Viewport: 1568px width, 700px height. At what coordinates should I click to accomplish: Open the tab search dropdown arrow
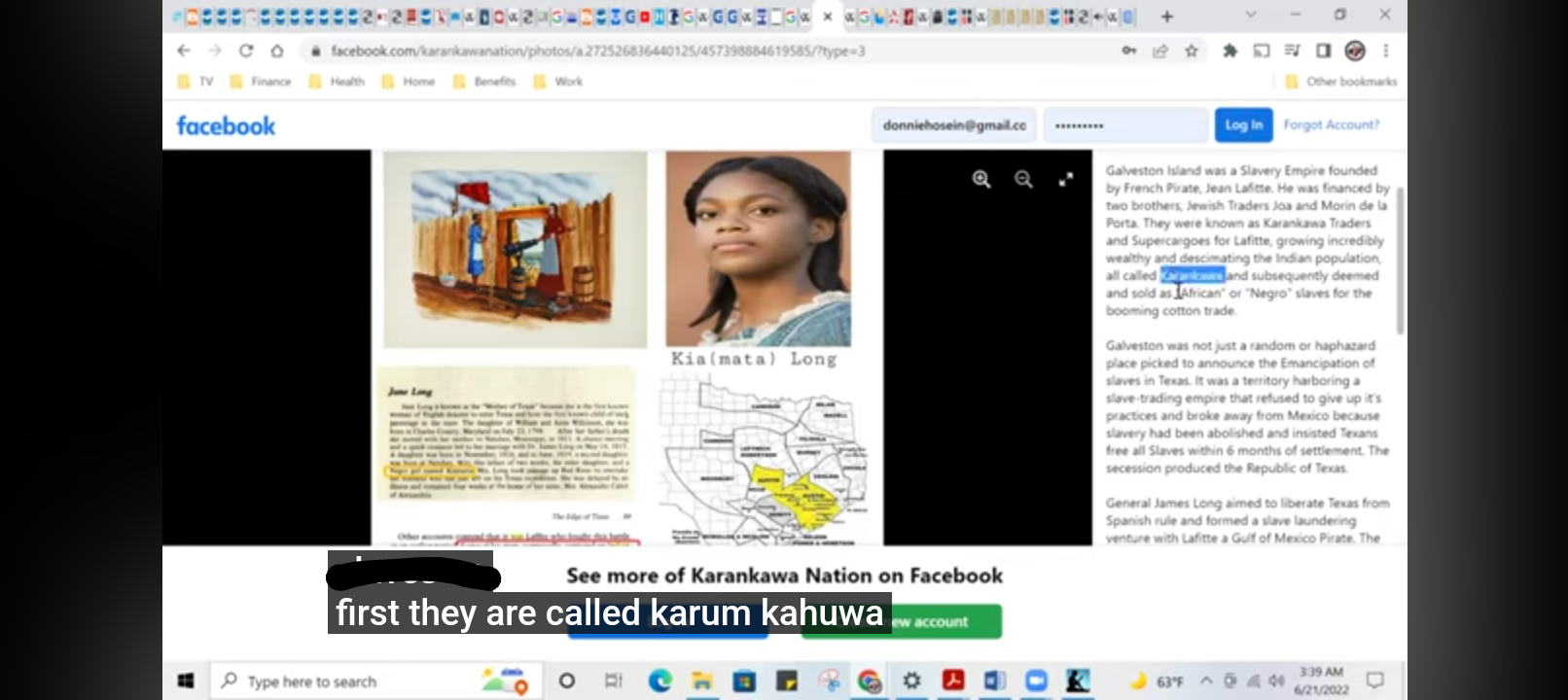pyautogui.click(x=1251, y=16)
